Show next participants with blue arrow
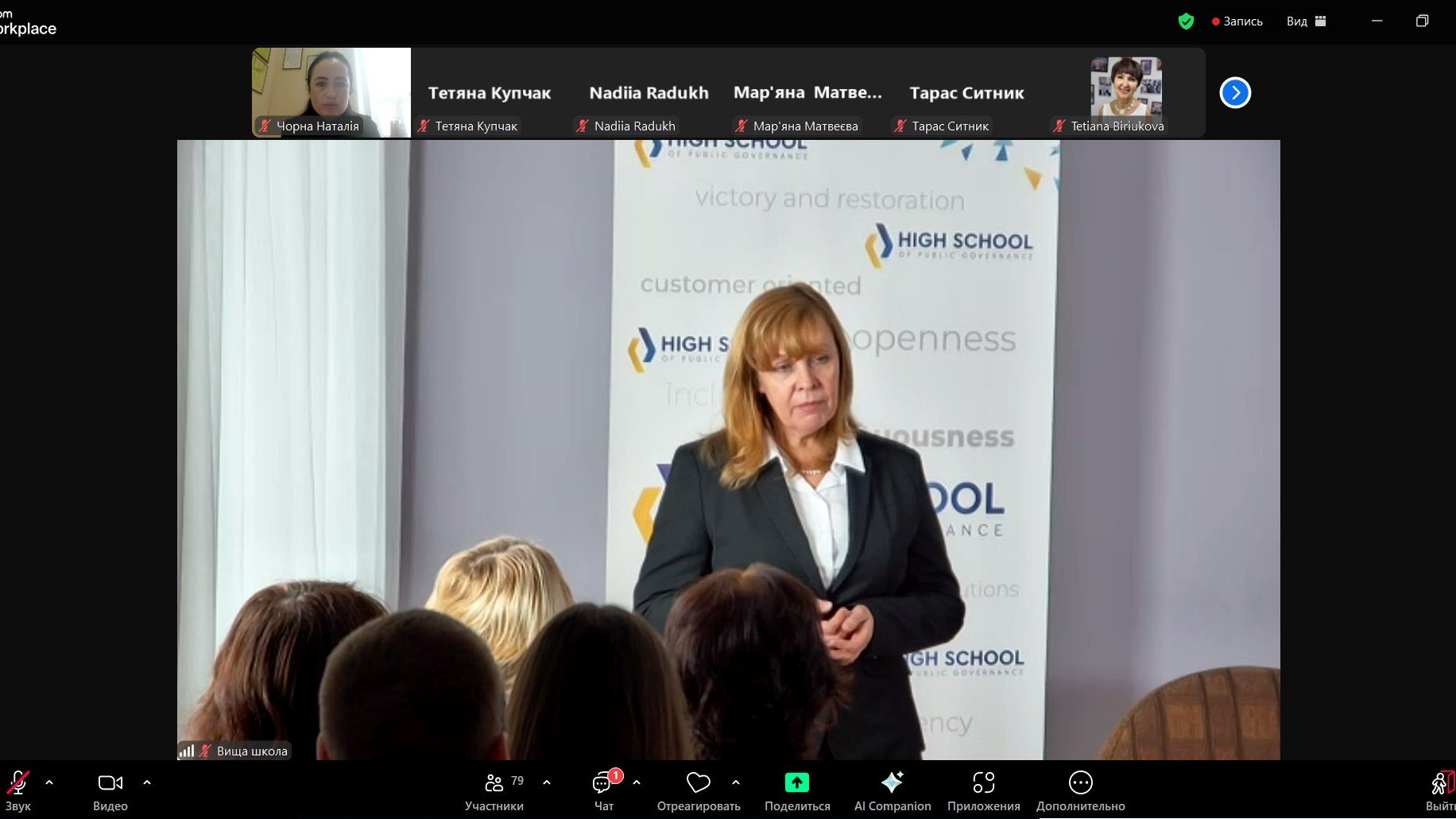This screenshot has width=1456, height=819. 1235,93
